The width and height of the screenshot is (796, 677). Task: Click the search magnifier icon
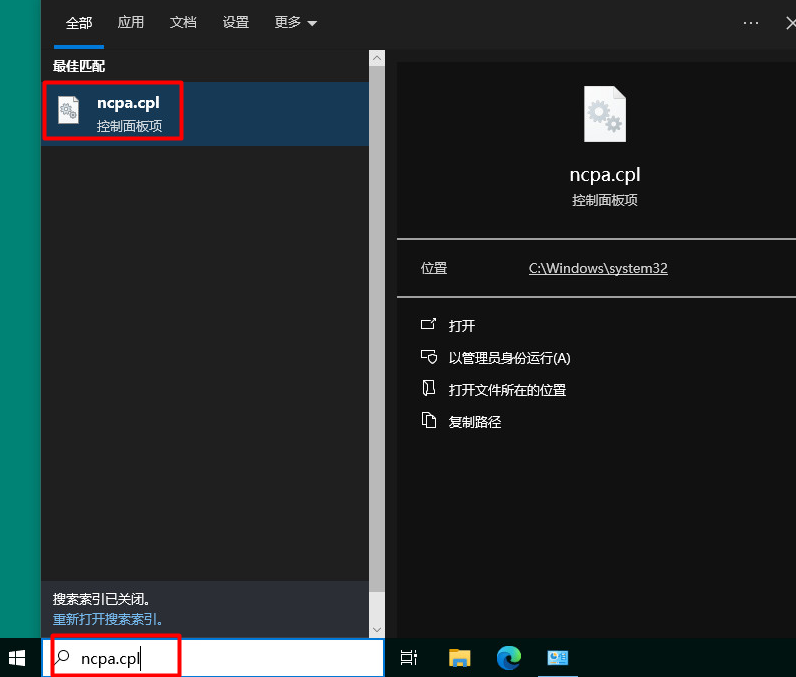[x=63, y=658]
